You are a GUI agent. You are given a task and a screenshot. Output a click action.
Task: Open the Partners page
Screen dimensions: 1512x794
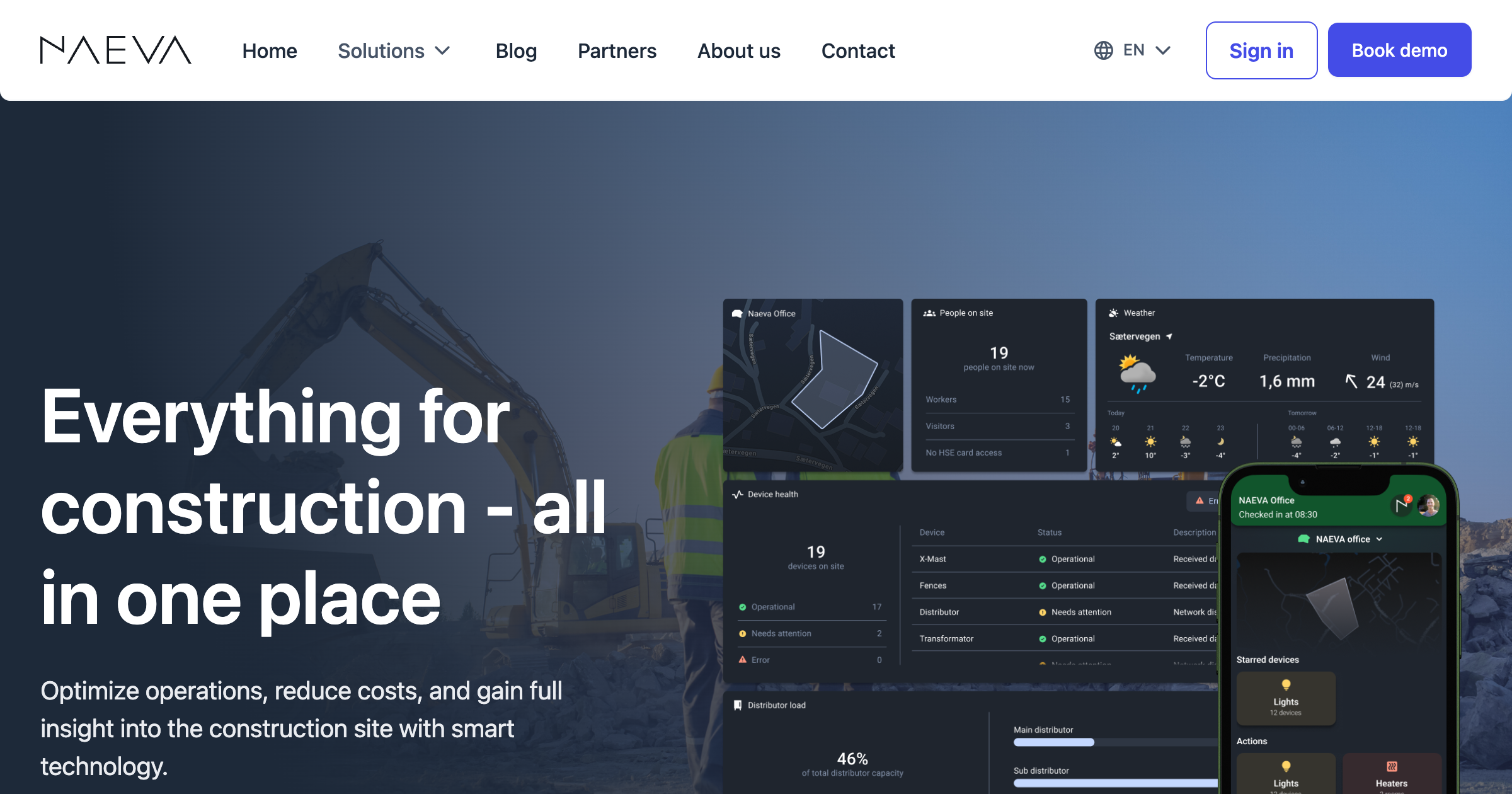tap(617, 50)
